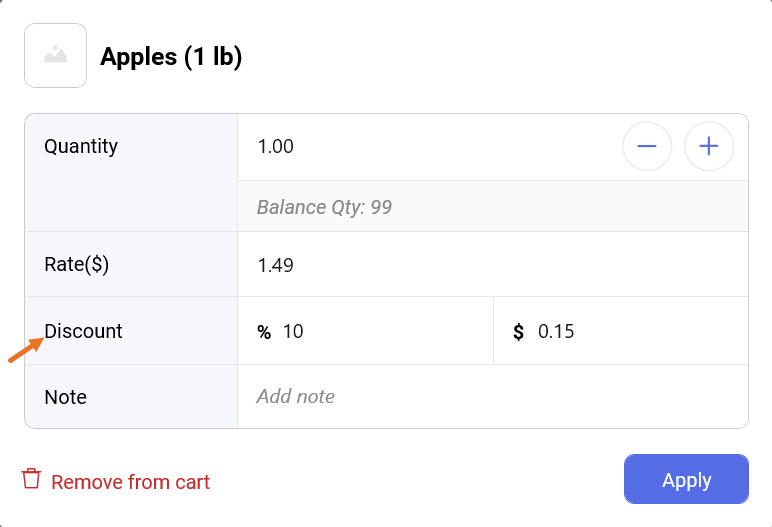772x527 pixels.
Task: Click the Note label
Action: pos(65,397)
